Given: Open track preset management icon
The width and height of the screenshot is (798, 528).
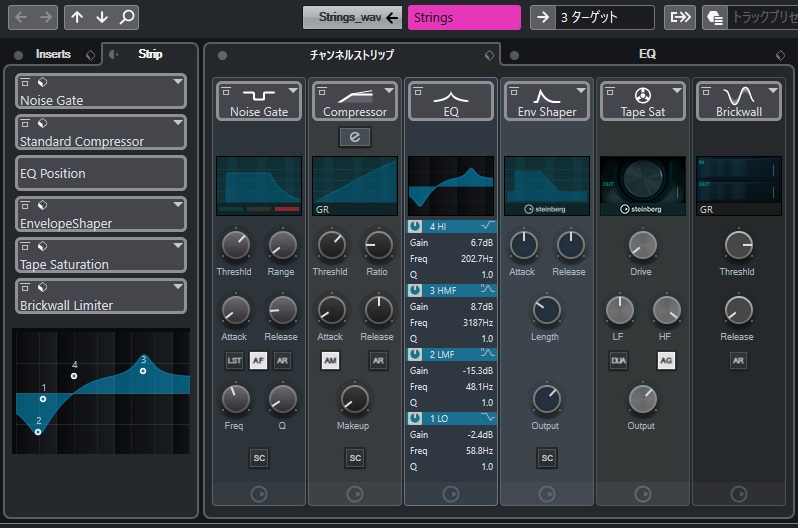Looking at the screenshot, I should 715,18.
